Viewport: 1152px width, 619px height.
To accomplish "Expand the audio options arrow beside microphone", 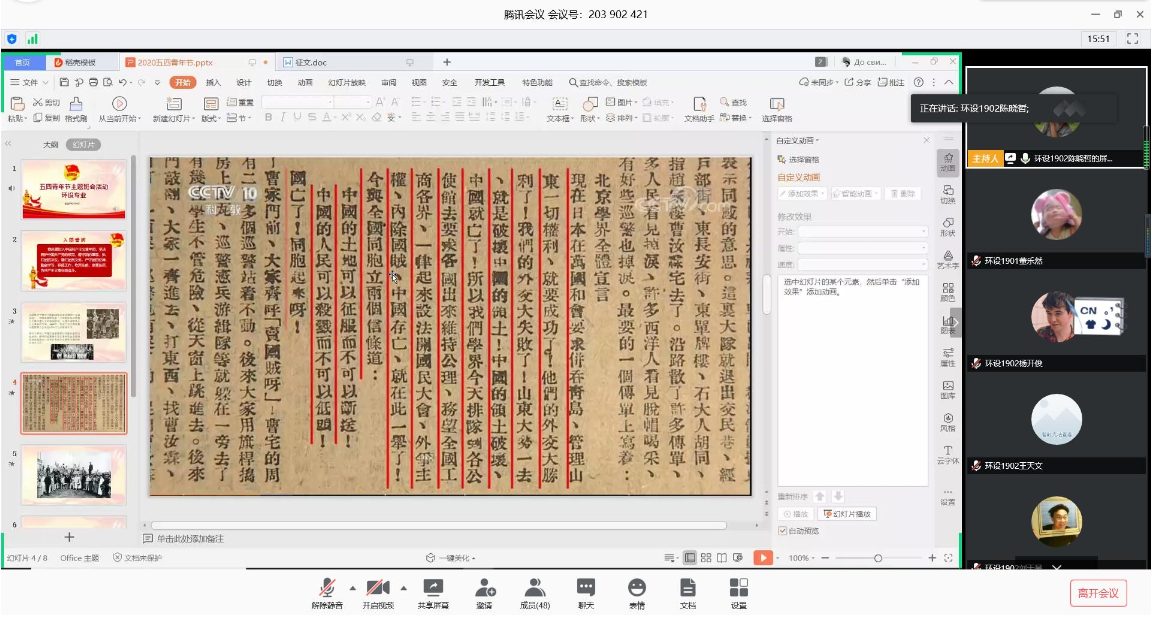I will click(x=352, y=587).
